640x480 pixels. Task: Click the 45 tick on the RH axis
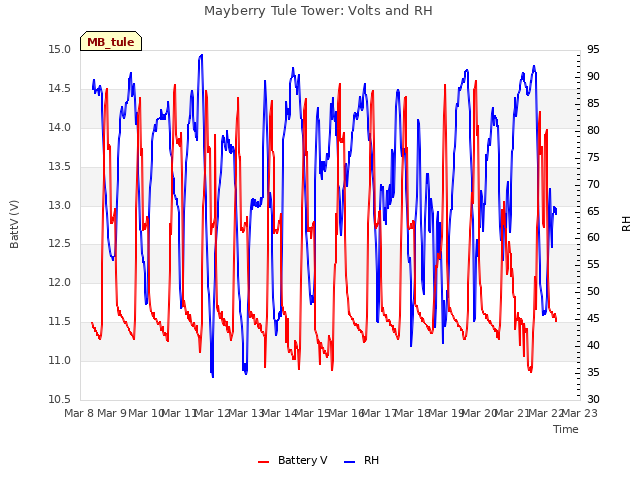593,318
